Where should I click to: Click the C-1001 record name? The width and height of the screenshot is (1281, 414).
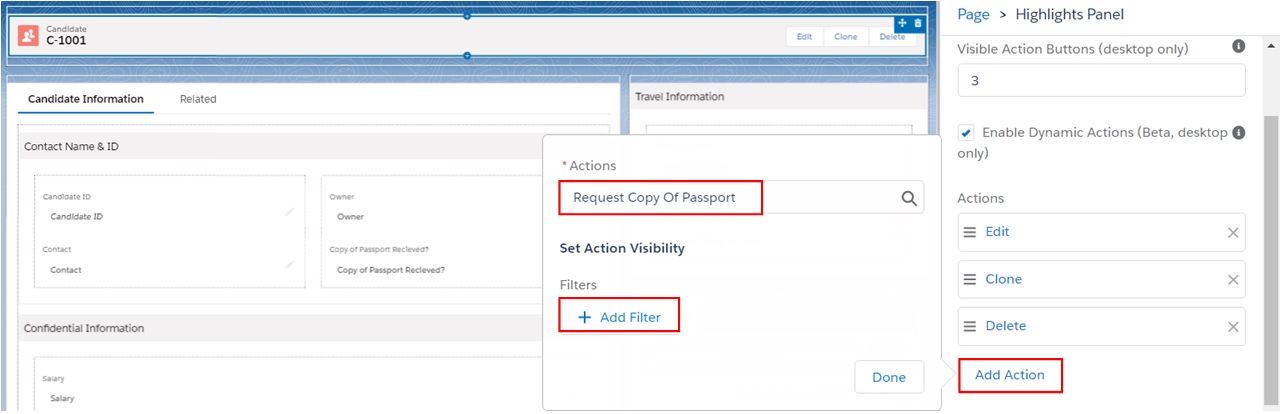pyautogui.click(x=66, y=41)
